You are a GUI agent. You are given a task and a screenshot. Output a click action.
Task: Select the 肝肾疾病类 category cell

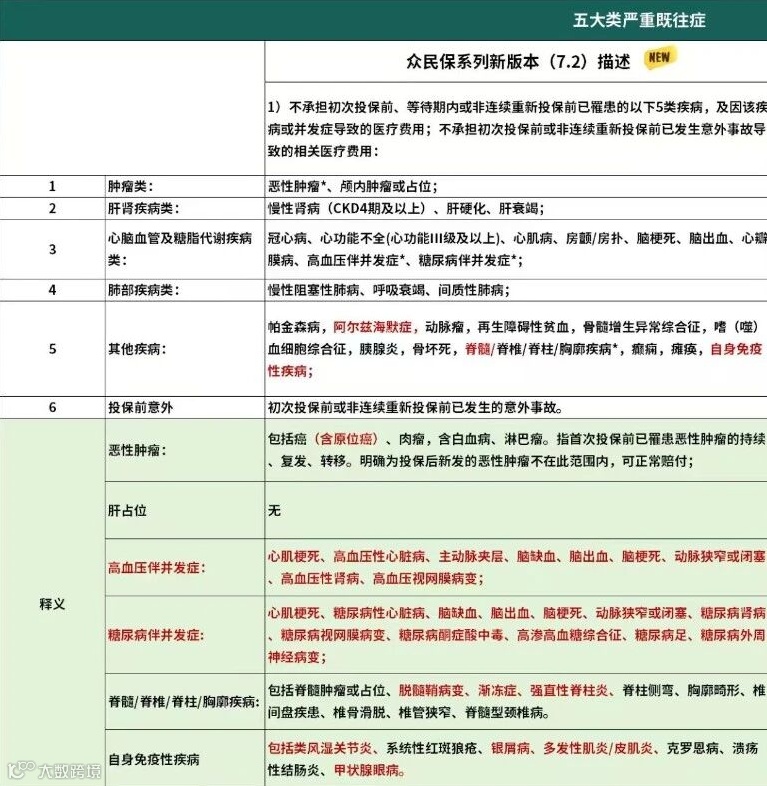[185, 209]
